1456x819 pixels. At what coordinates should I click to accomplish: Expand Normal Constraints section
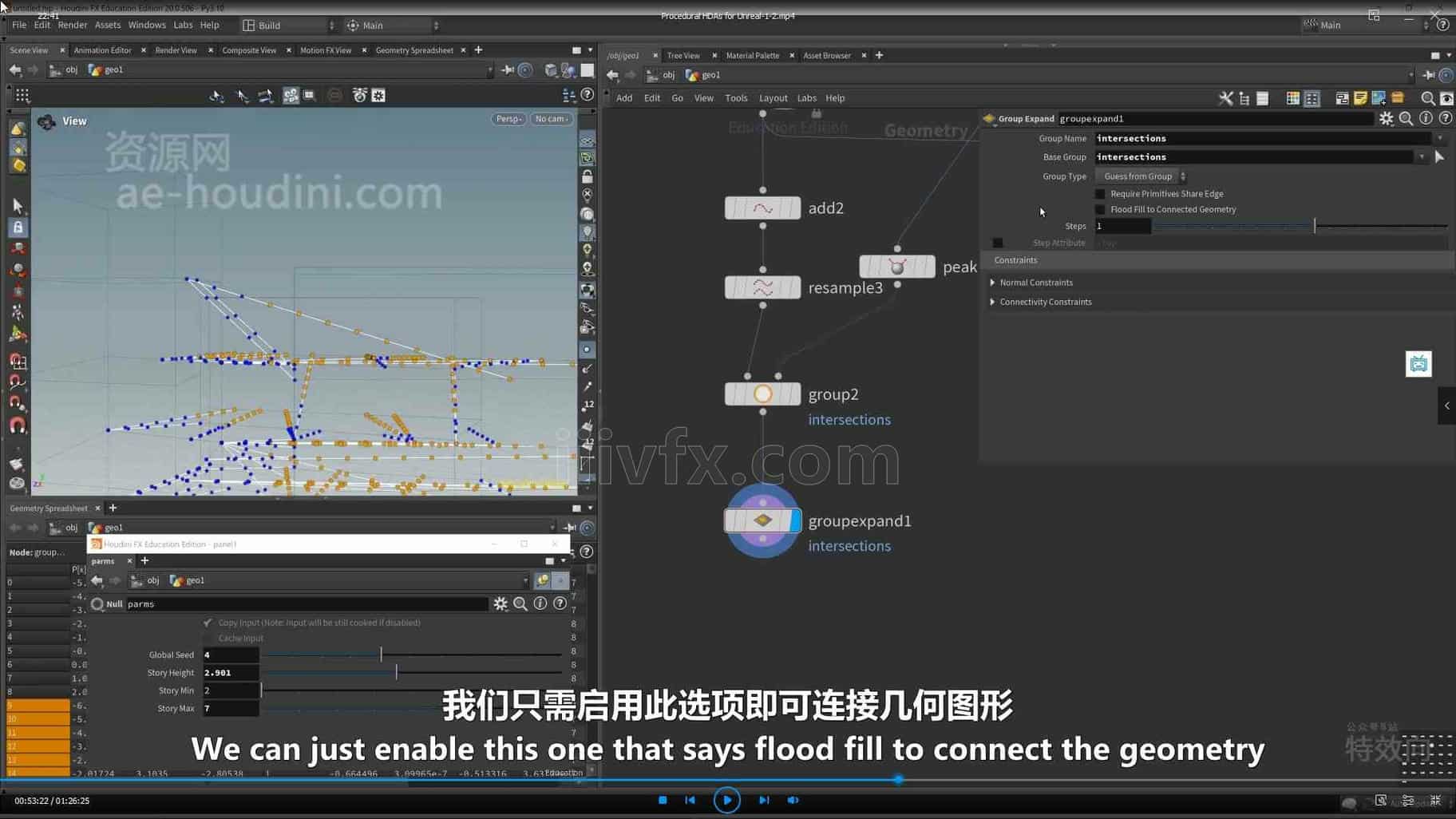tap(992, 283)
